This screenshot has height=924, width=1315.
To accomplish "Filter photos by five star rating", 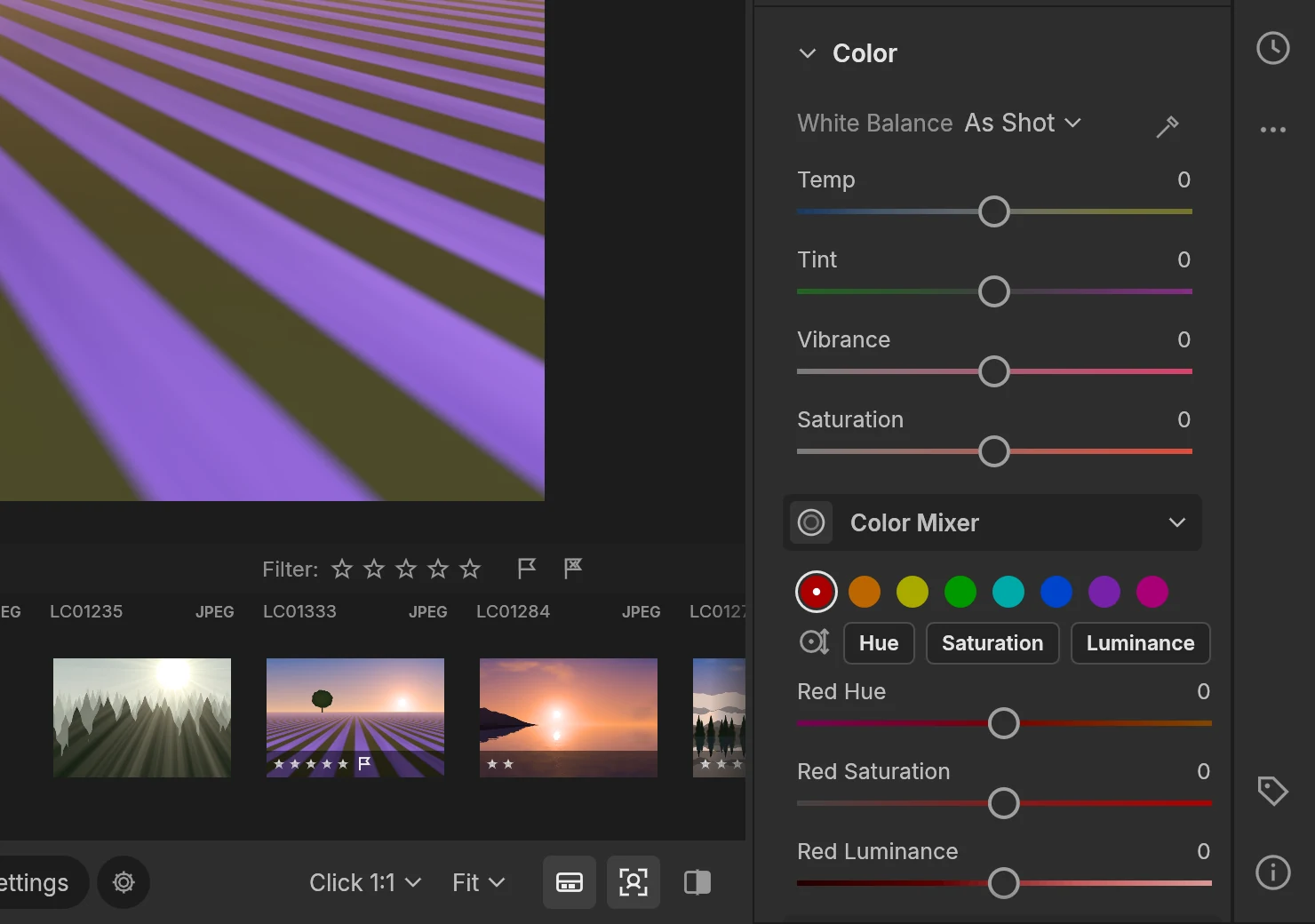I will (470, 569).
